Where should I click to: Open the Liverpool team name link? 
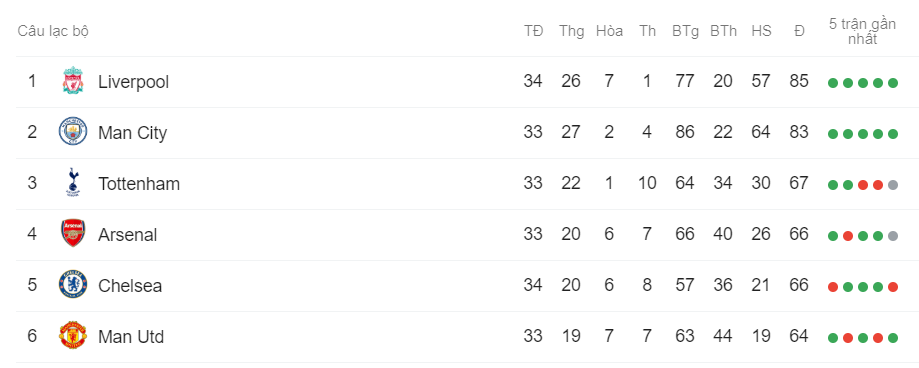click(x=134, y=82)
